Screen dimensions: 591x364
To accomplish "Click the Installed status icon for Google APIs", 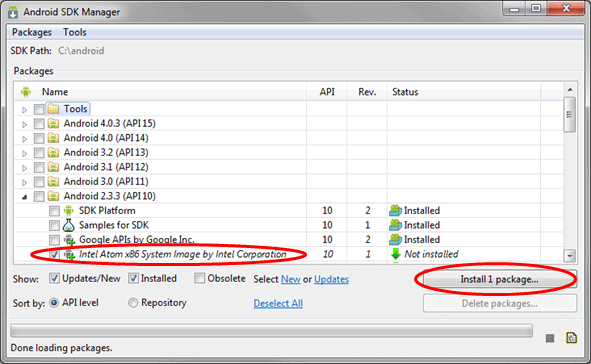I will [x=395, y=240].
